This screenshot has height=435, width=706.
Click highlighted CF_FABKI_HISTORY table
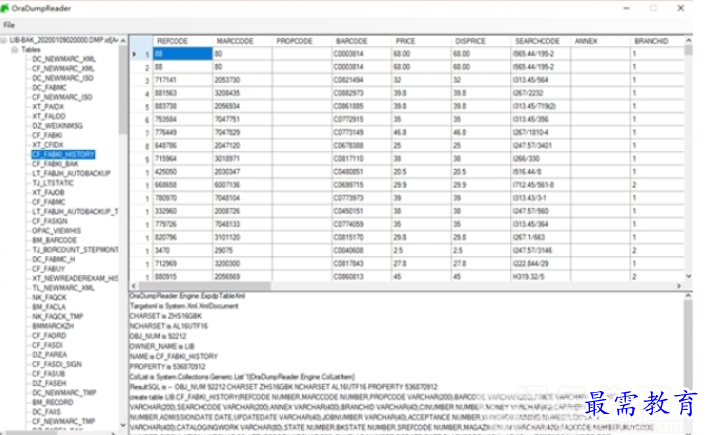63,154
